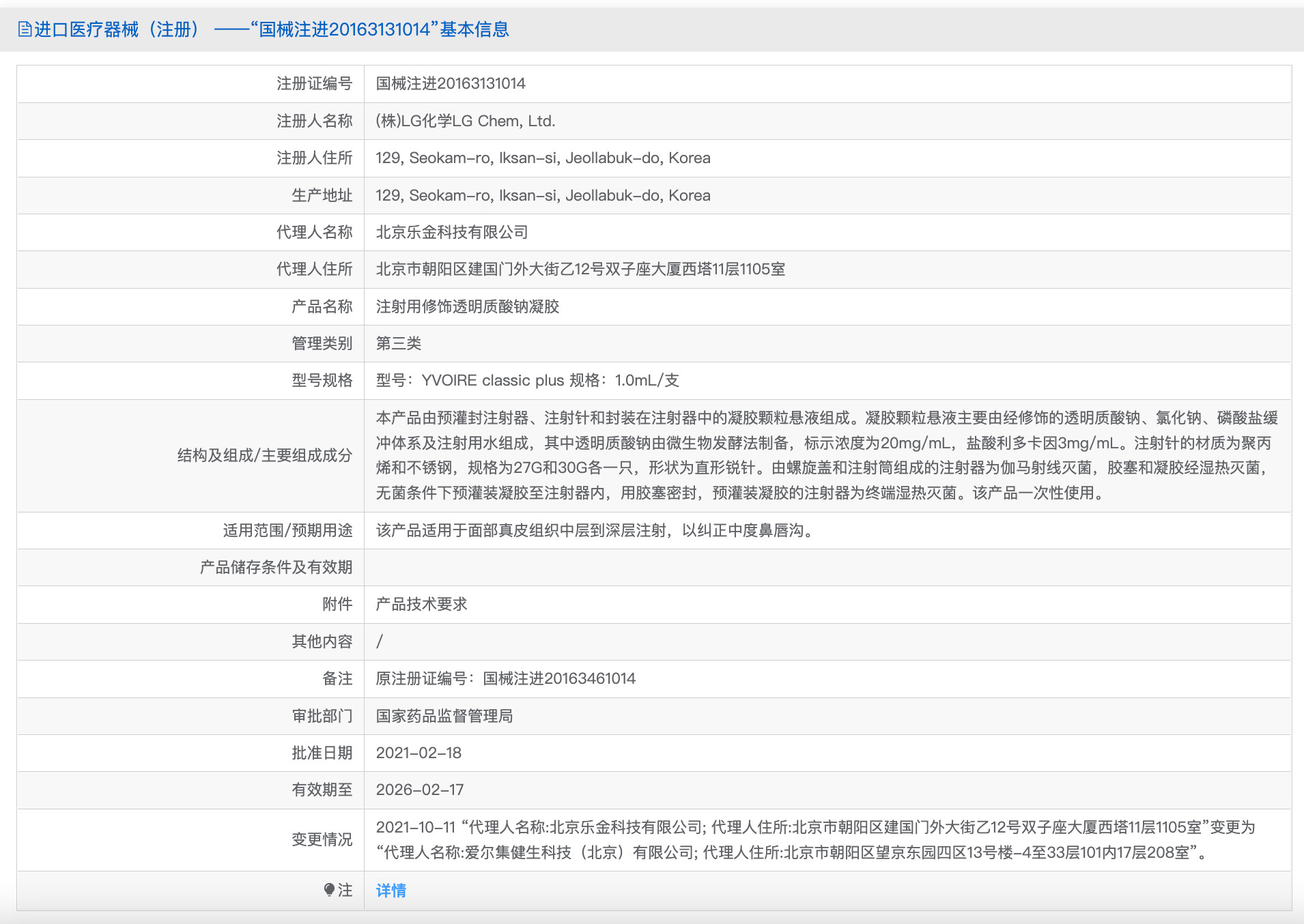Select the 2021-10-11 change record text
The width and height of the screenshot is (1304, 924).
pos(816,839)
